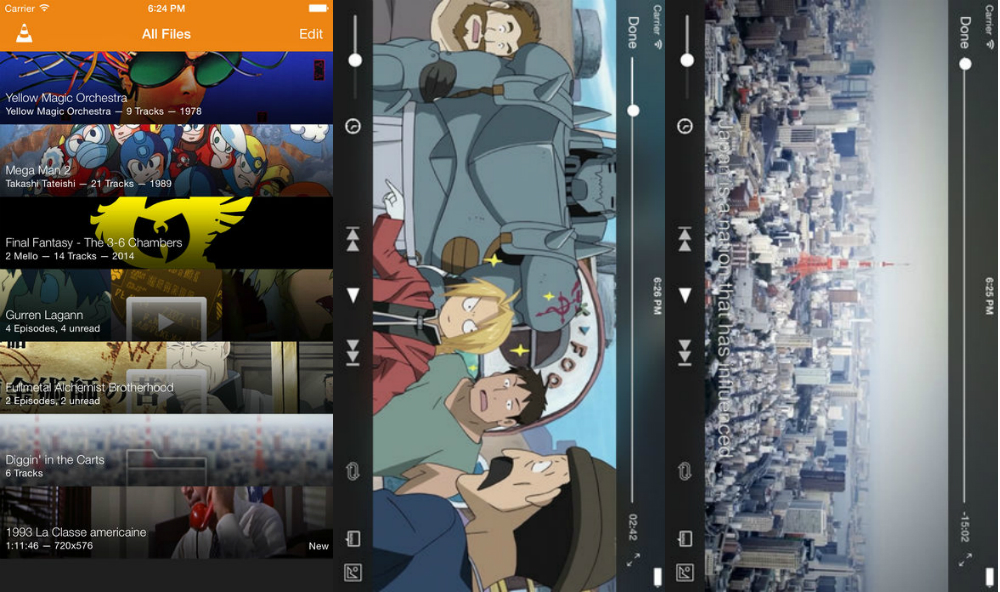Click the playback speed clock icon on the anime video

(352, 127)
